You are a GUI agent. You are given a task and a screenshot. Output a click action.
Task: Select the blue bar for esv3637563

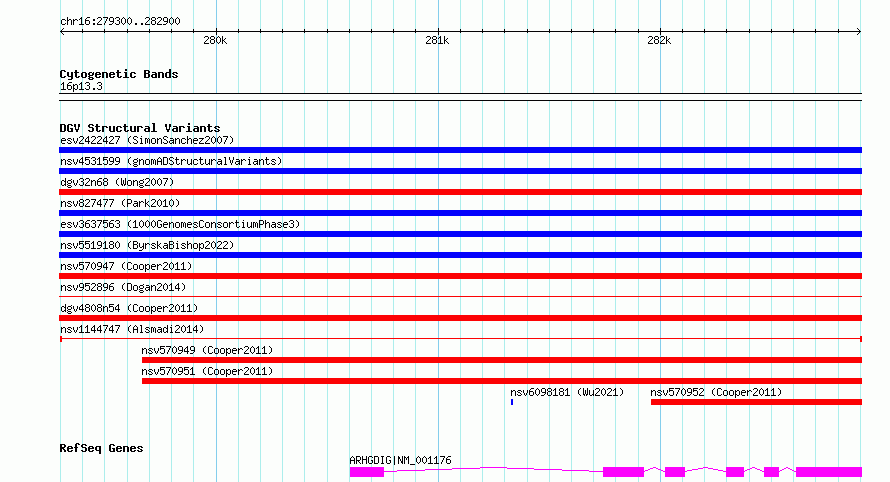point(460,234)
